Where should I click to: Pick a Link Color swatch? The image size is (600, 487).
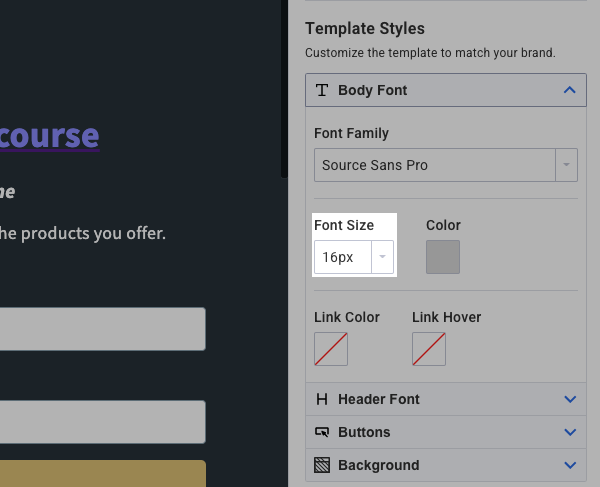[331, 349]
